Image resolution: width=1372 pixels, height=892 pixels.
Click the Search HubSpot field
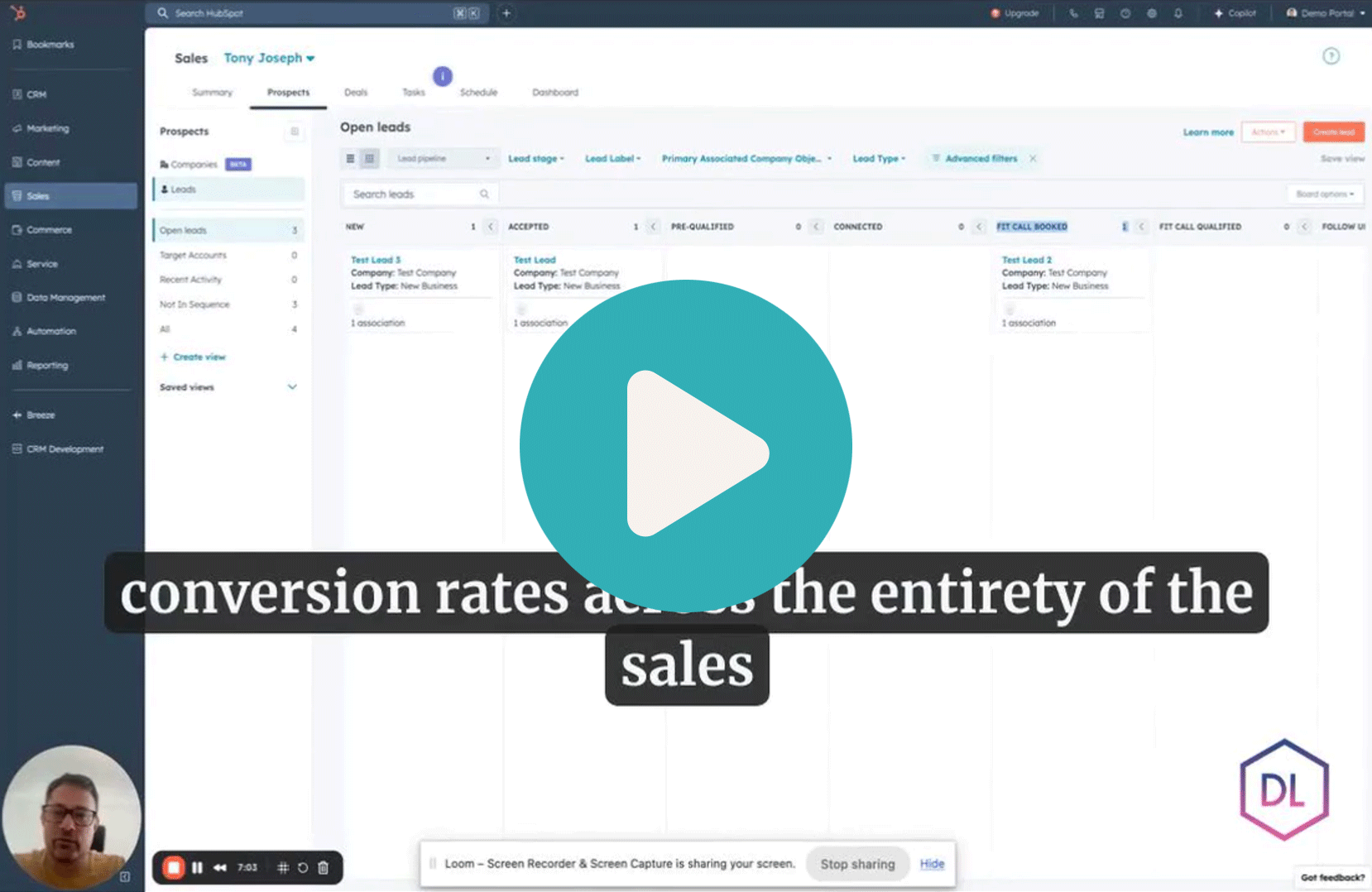(x=317, y=13)
